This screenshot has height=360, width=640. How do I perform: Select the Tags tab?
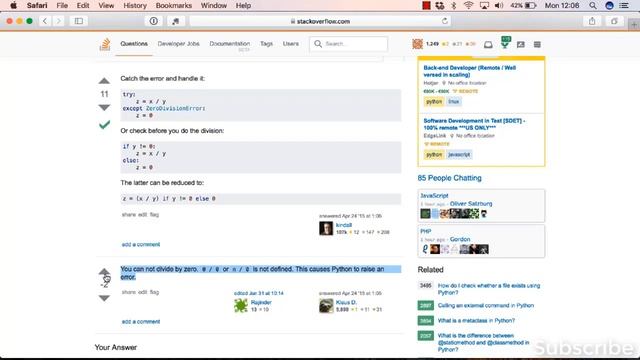266,44
